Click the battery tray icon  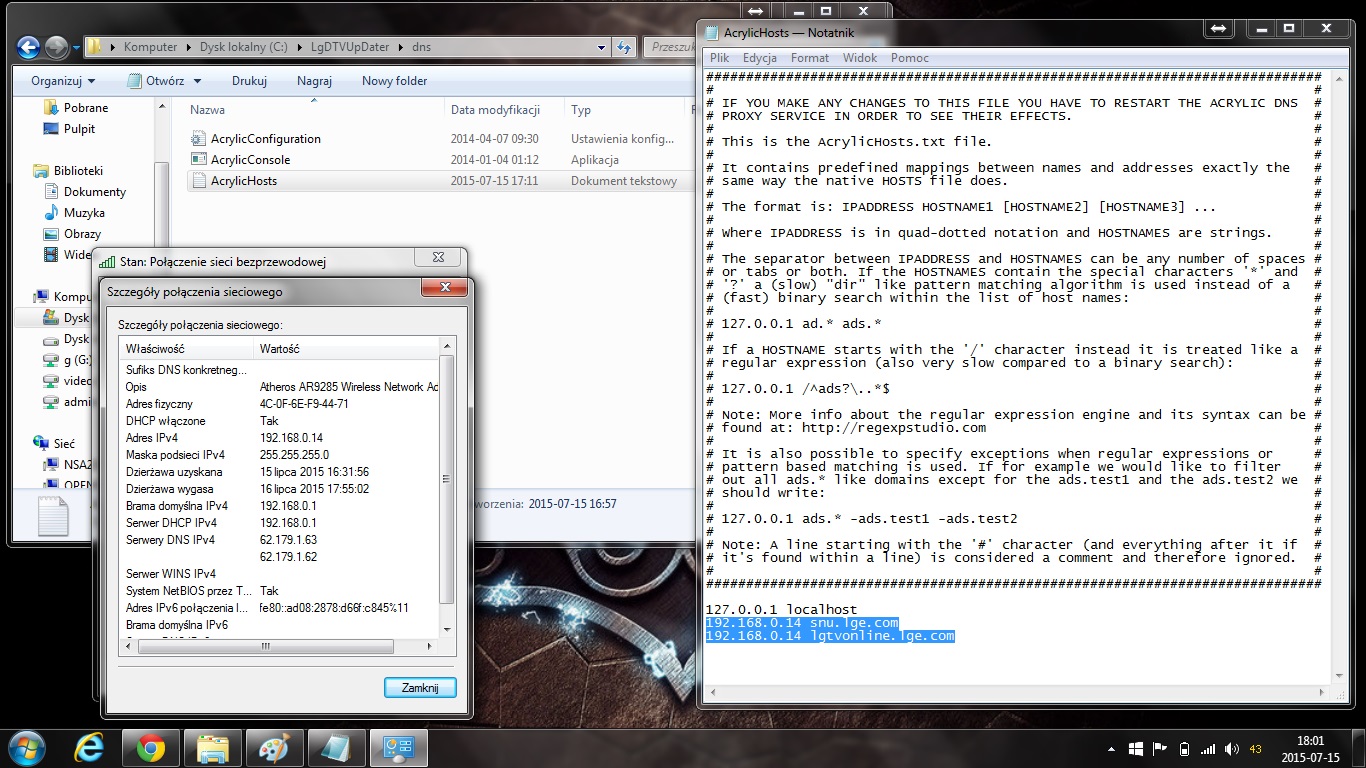(x=1184, y=749)
